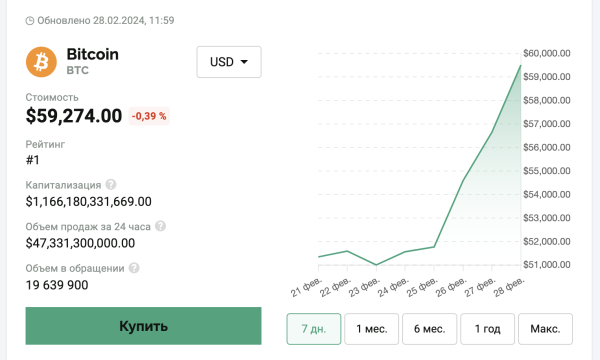Click the Рейтинг label
This screenshot has height=360, width=600.
(45, 145)
